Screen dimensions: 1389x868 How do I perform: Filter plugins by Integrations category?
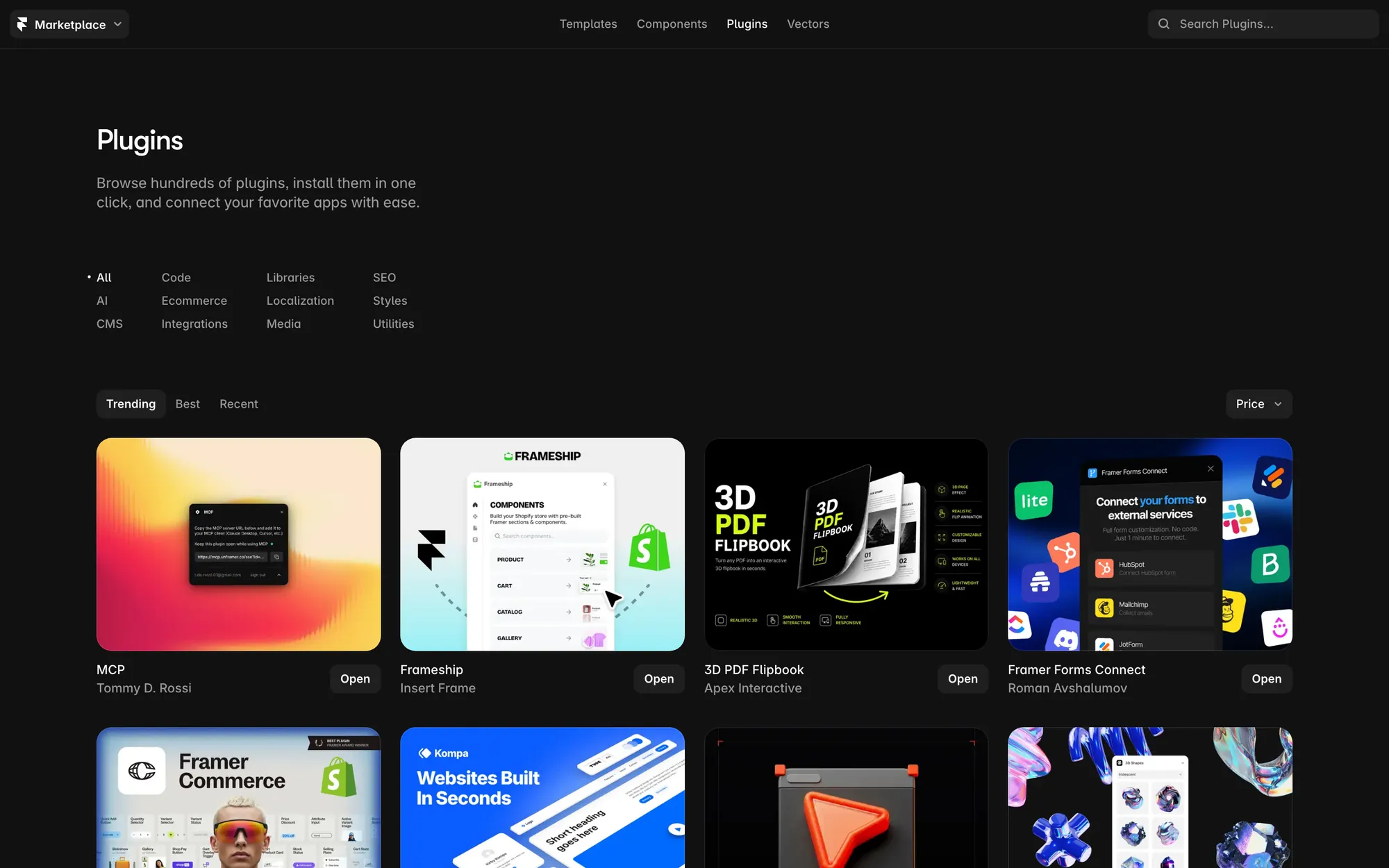click(x=194, y=324)
